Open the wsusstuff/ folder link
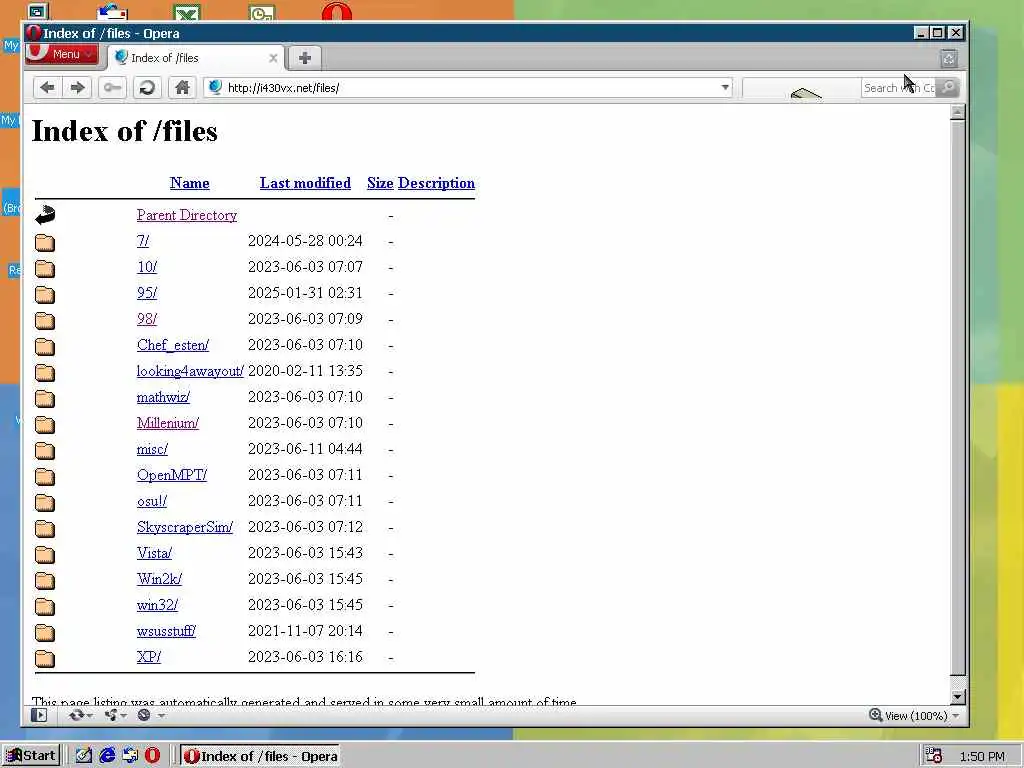Viewport: 1024px width, 768px height. click(x=167, y=631)
